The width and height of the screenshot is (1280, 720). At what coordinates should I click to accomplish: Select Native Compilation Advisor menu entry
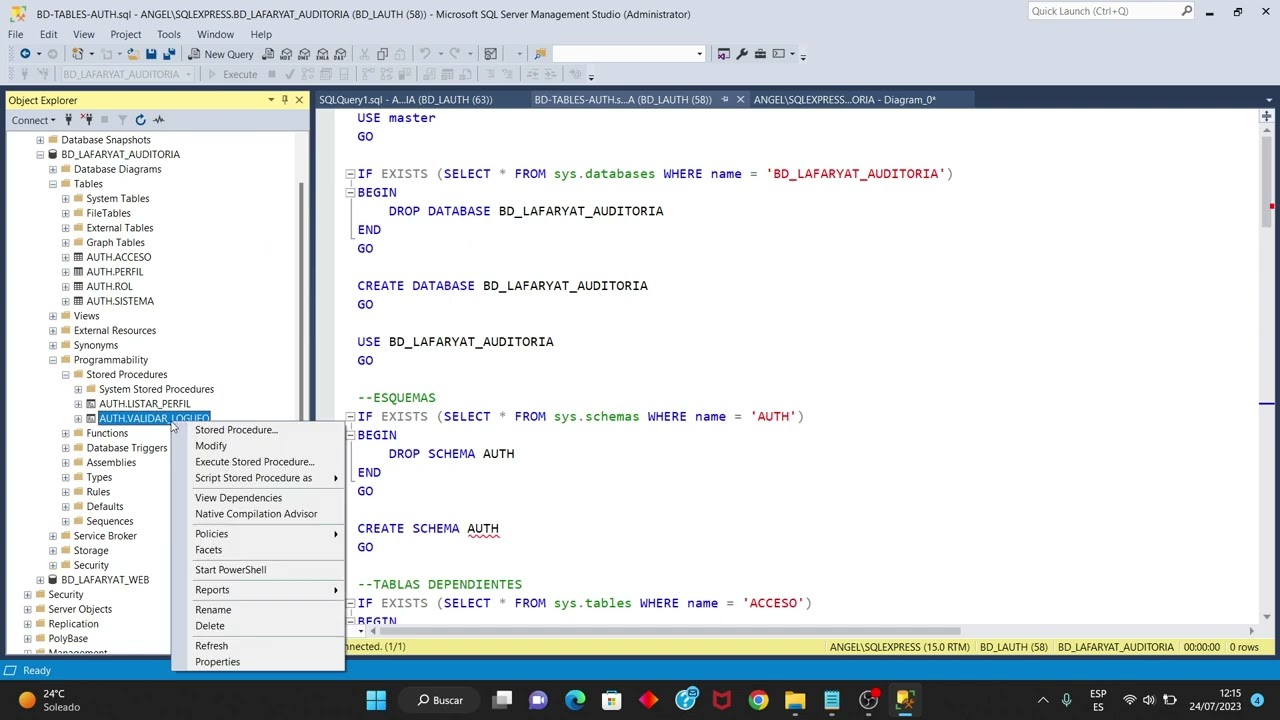coord(256,514)
